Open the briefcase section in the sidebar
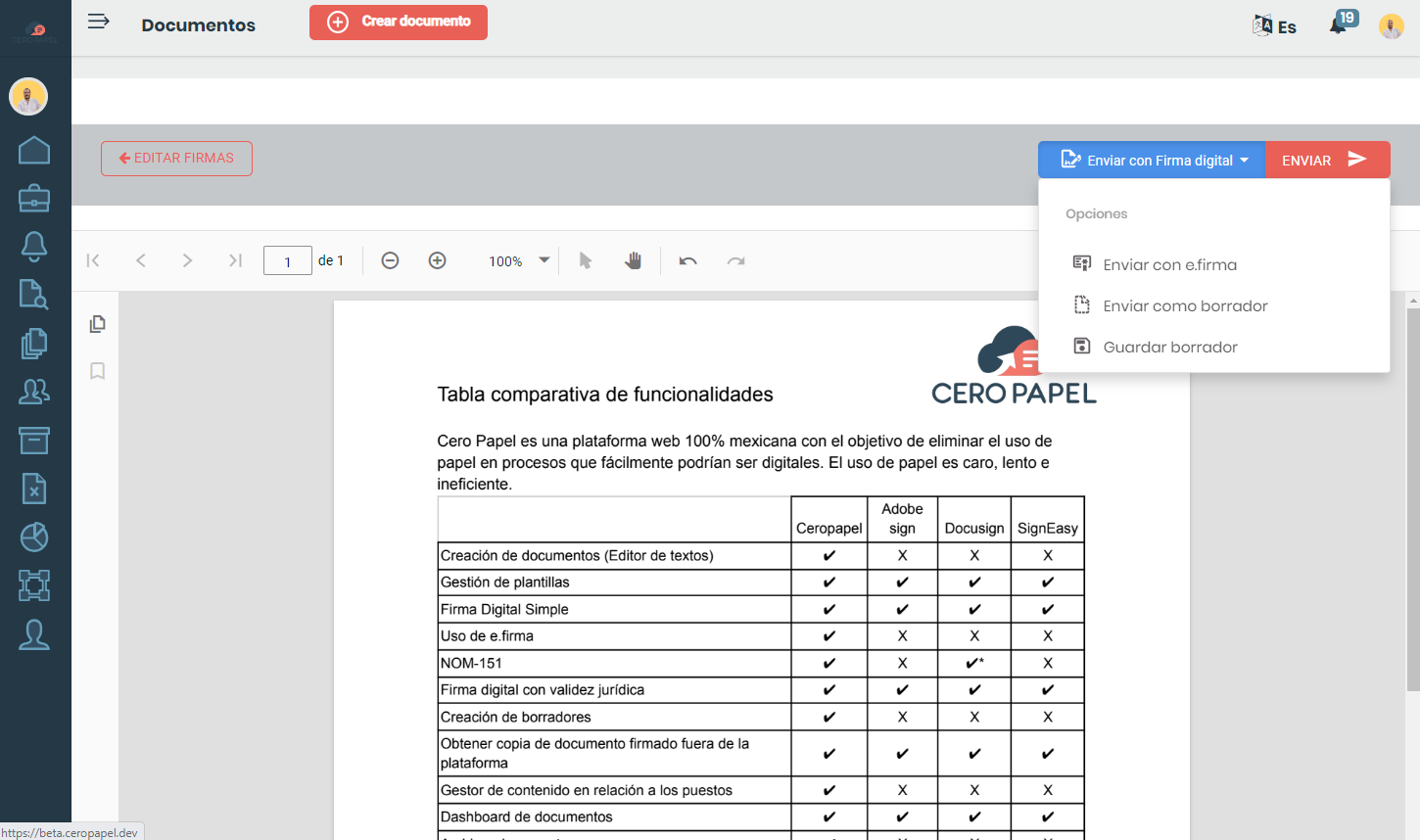 33,198
